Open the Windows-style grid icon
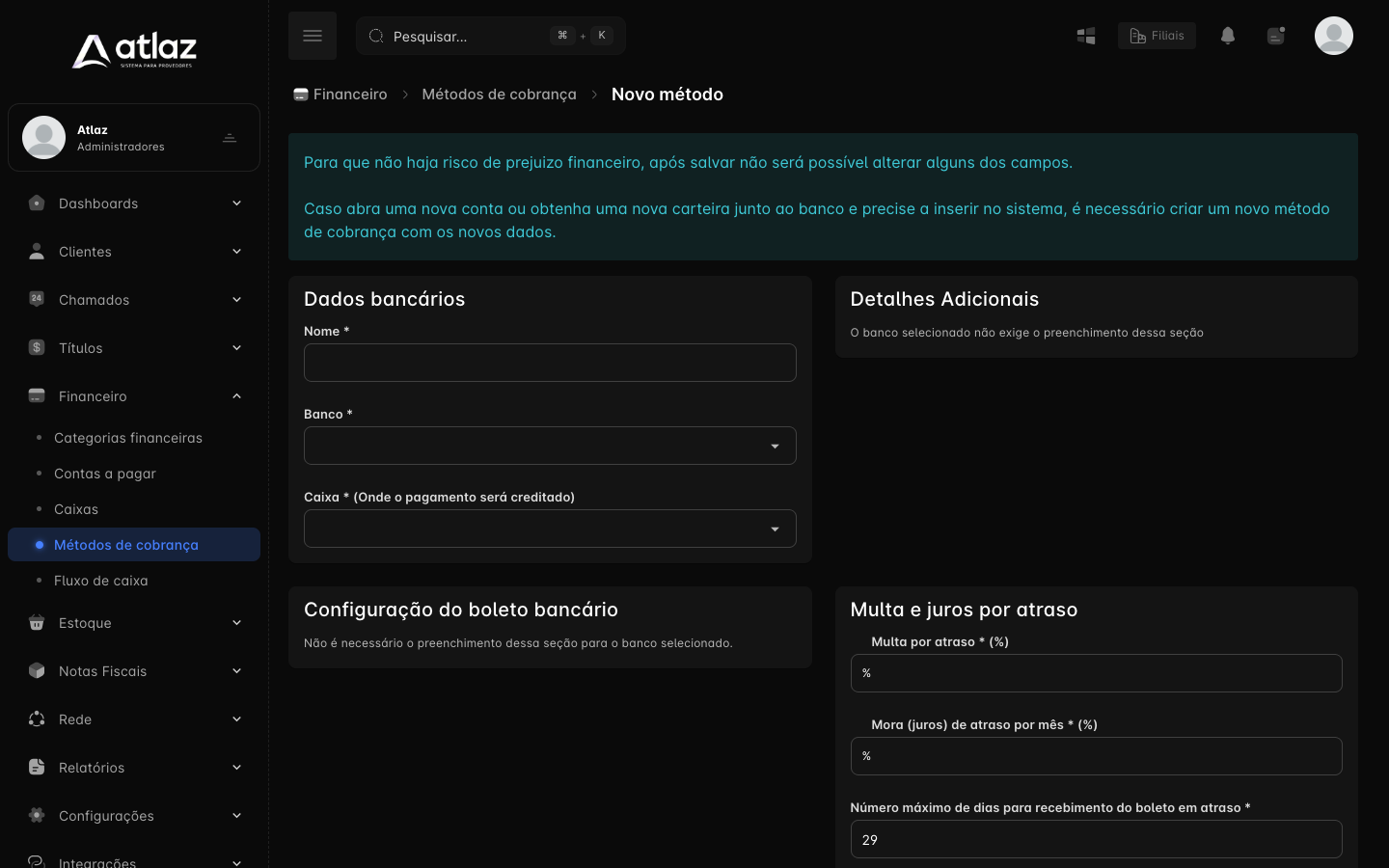Image resolution: width=1389 pixels, height=868 pixels. click(x=1086, y=36)
